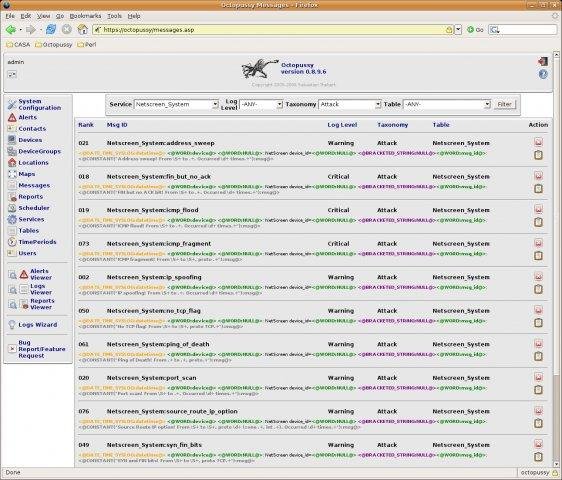This screenshot has width=562, height=480.
Task: Open the Service dropdown showing Netscreen_System
Action: tap(176, 104)
